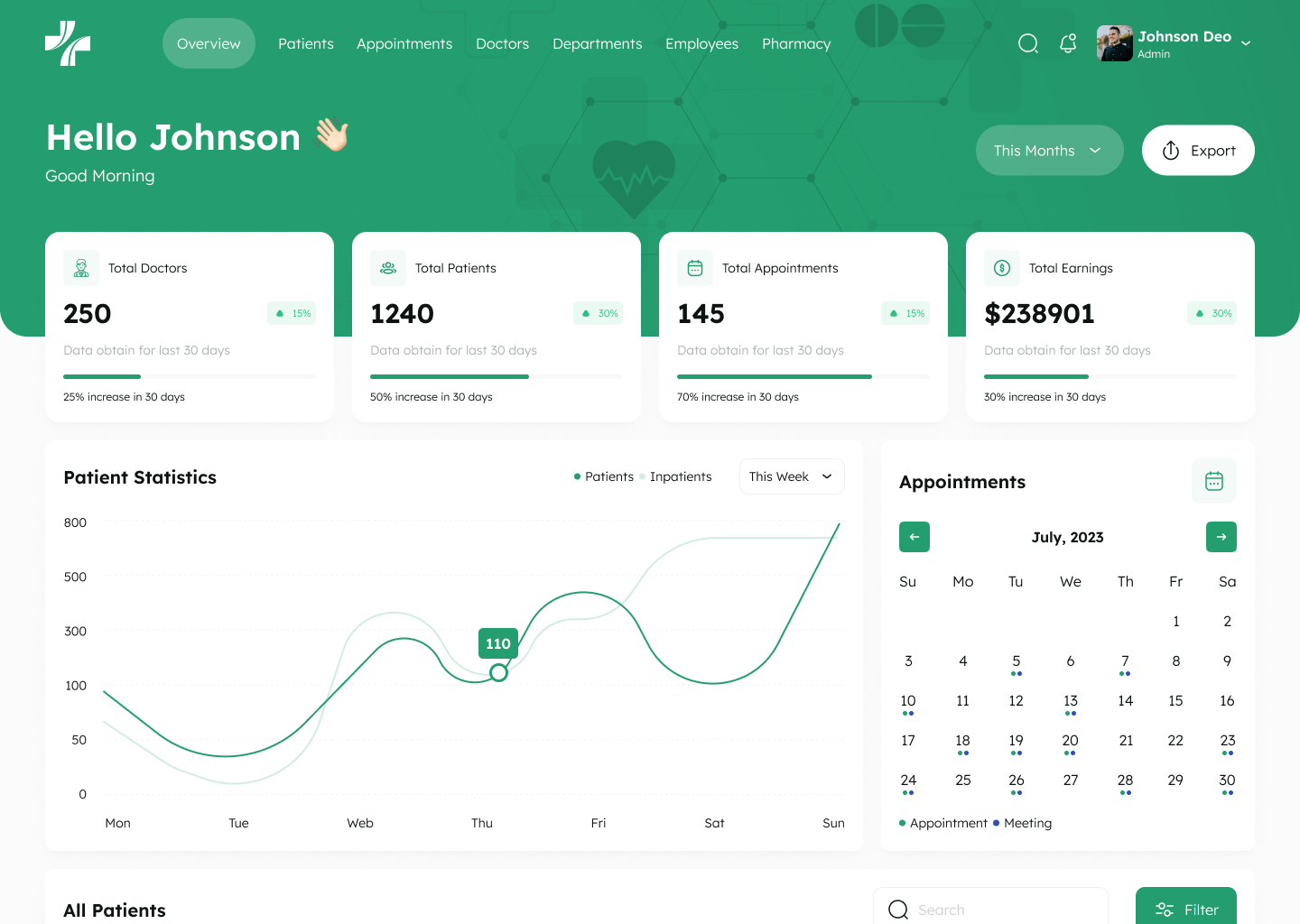
Task: Click the Filter button
Action: coord(1186,910)
